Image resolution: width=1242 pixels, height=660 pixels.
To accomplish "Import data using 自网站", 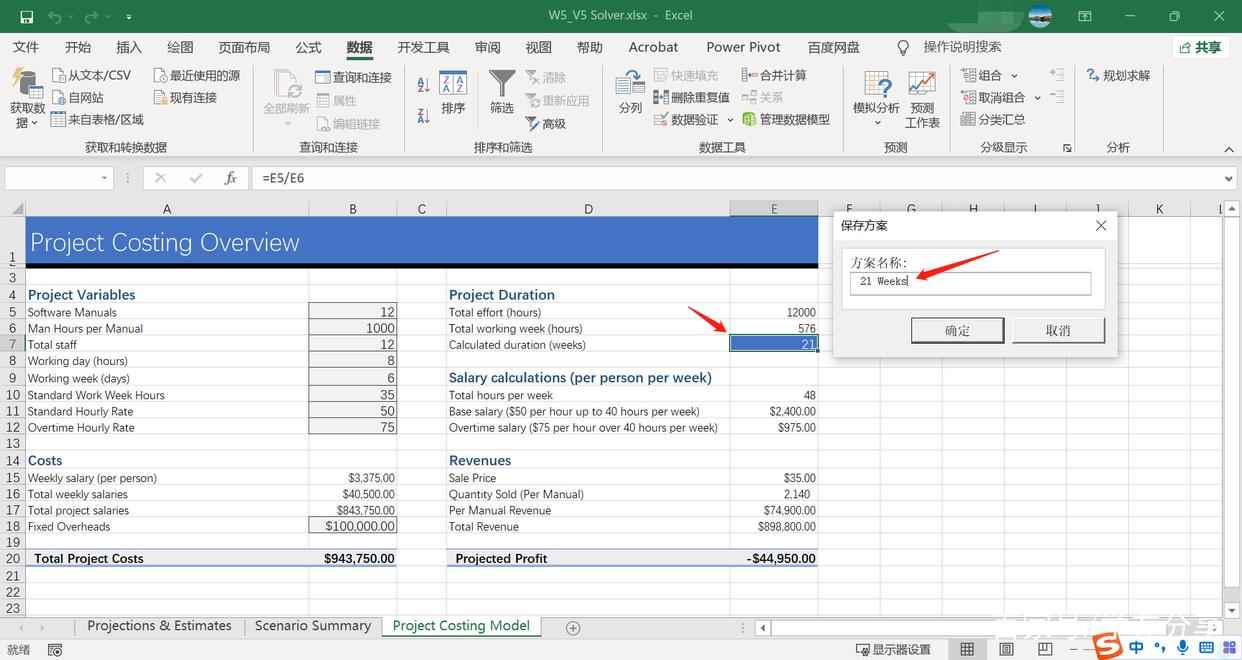I will coord(78,97).
